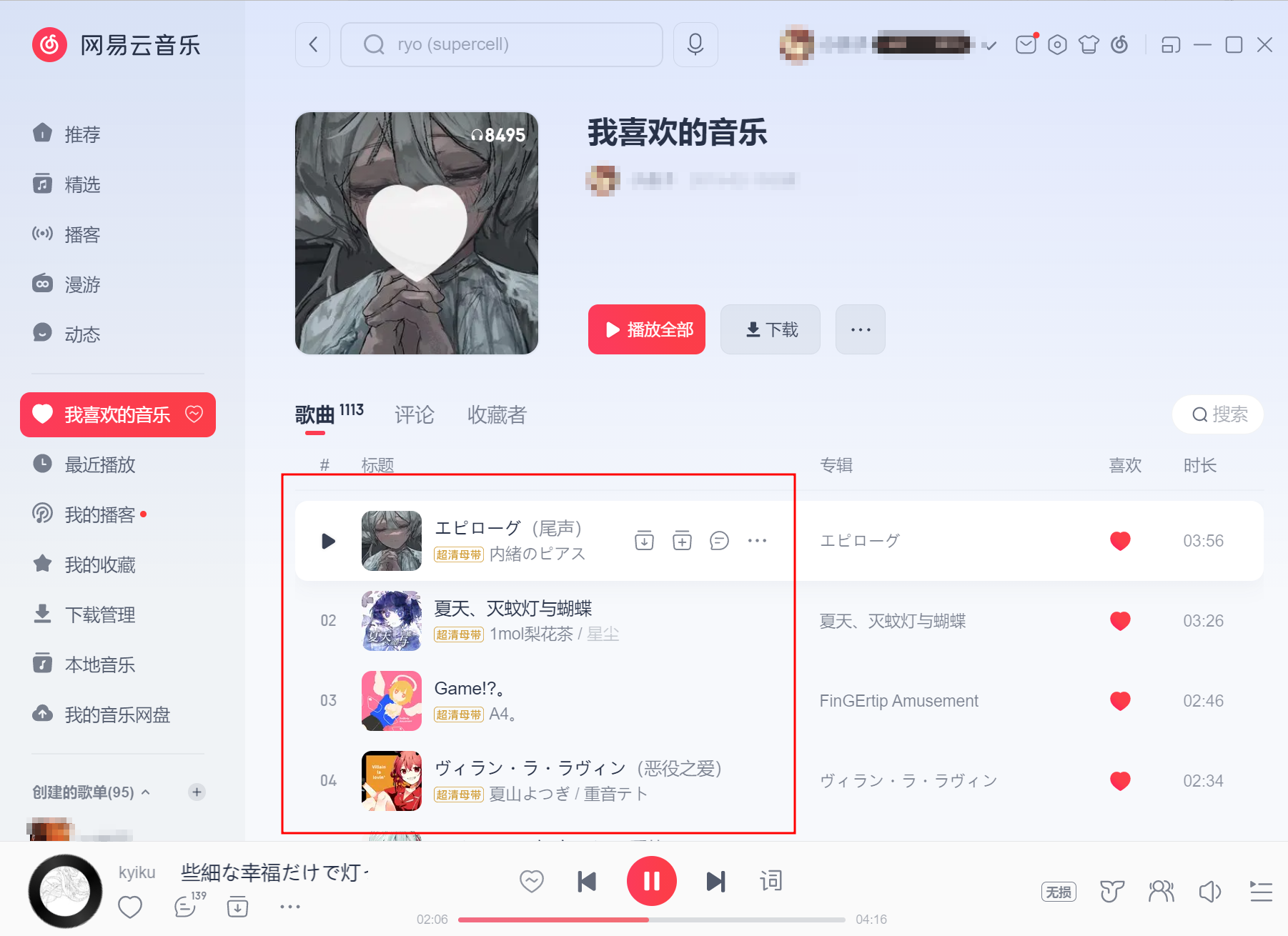Switch to the 收藏者 tab
The width and height of the screenshot is (1288, 936).
click(497, 414)
